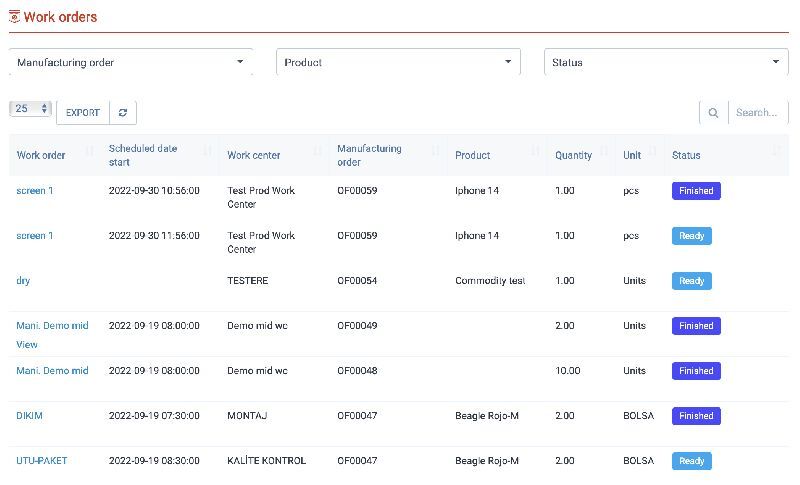Open the UTU-PAKET work order
The height and width of the screenshot is (485, 800).
[x=41, y=461]
